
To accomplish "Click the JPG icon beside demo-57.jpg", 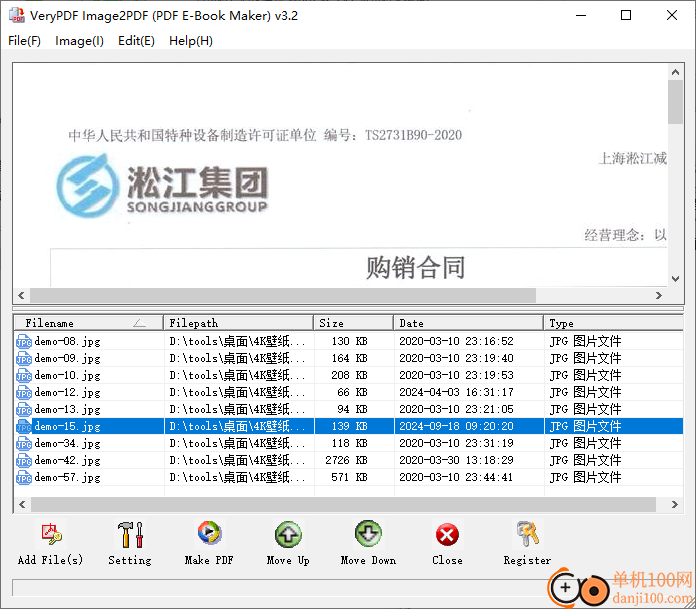I will (x=24, y=477).
